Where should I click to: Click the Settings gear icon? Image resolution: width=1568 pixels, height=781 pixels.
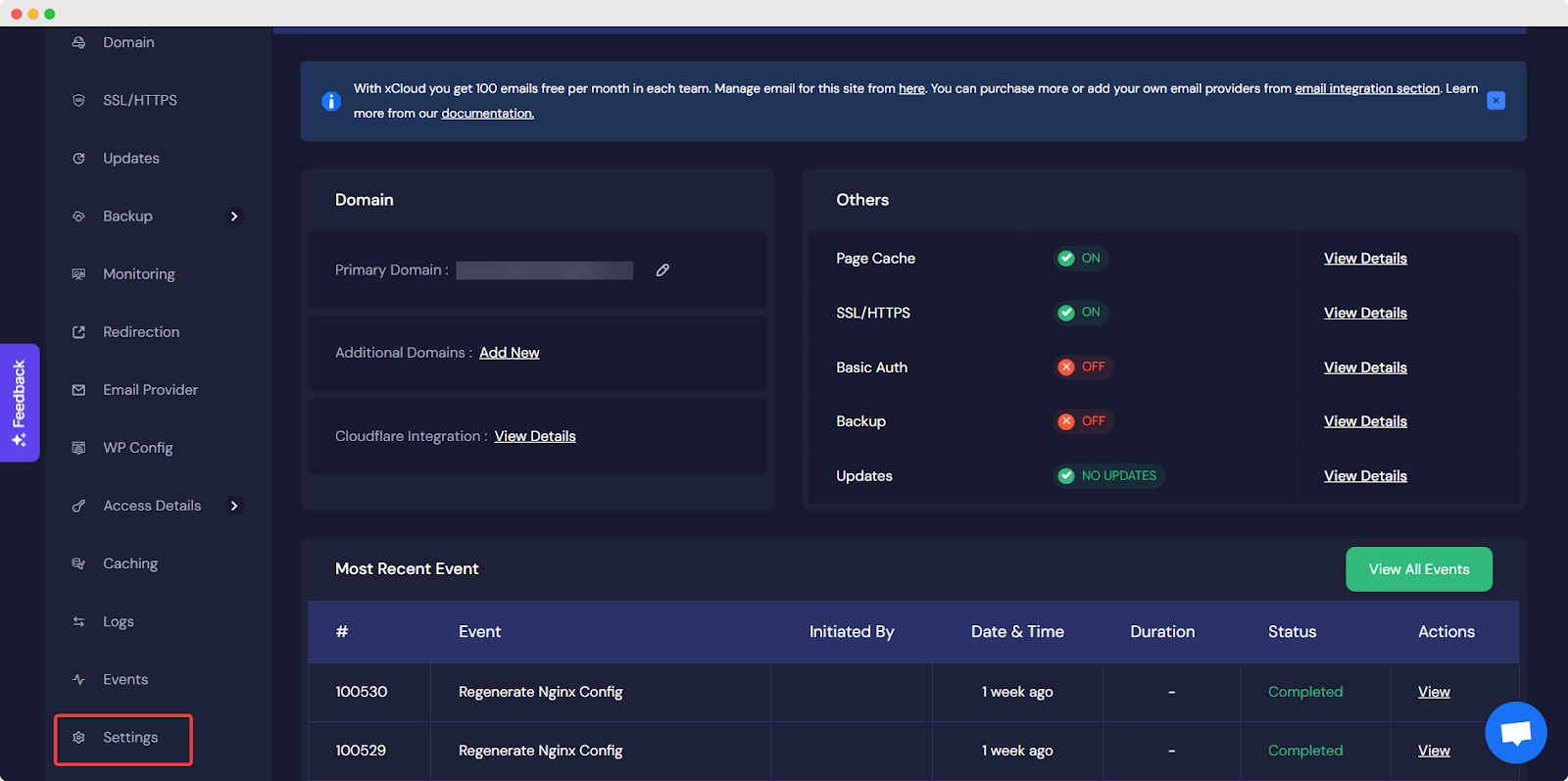pos(78,738)
